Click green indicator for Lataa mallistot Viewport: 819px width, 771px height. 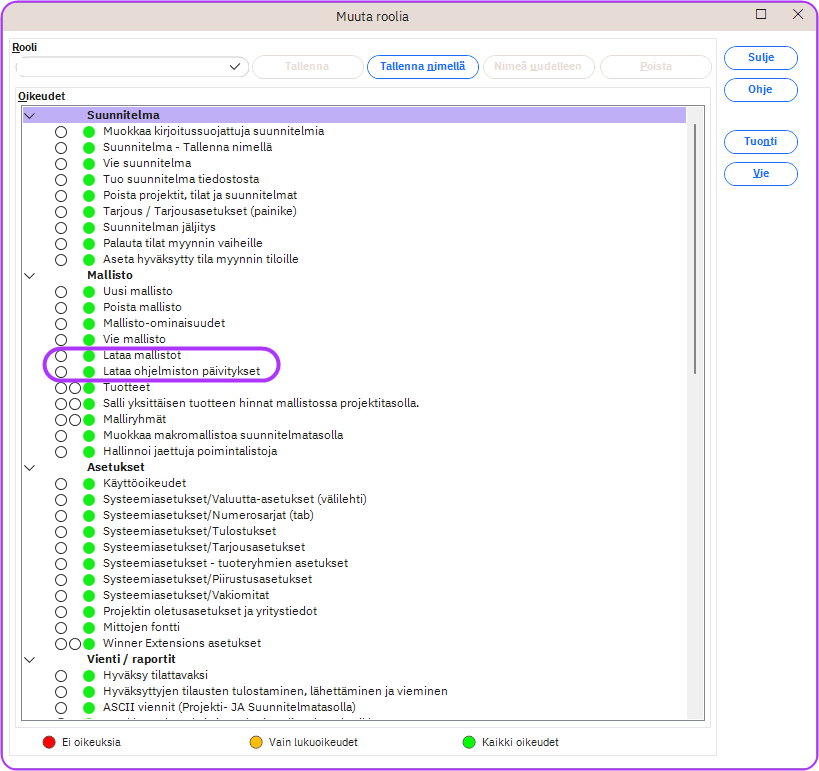(x=89, y=355)
